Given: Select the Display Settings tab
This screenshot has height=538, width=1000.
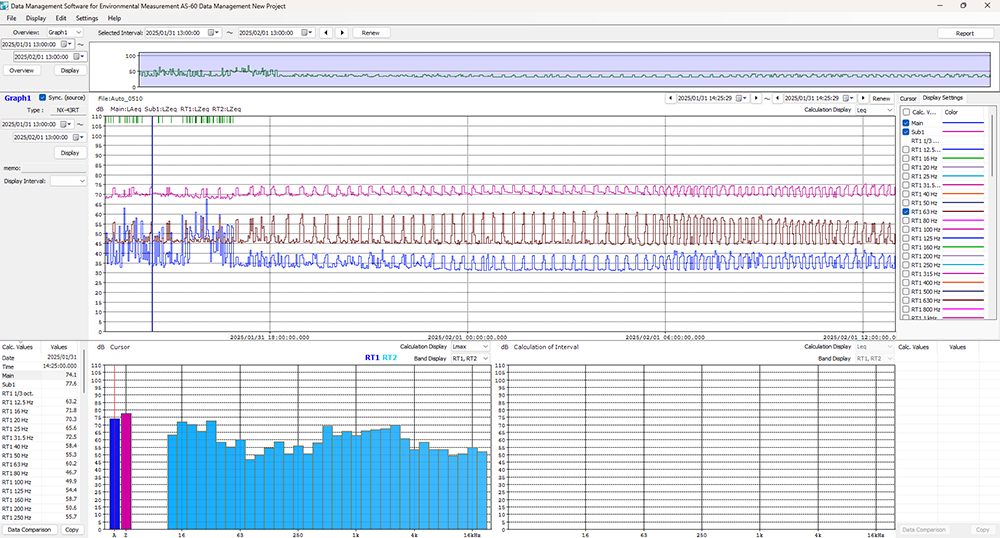Looking at the screenshot, I should coord(943,98).
